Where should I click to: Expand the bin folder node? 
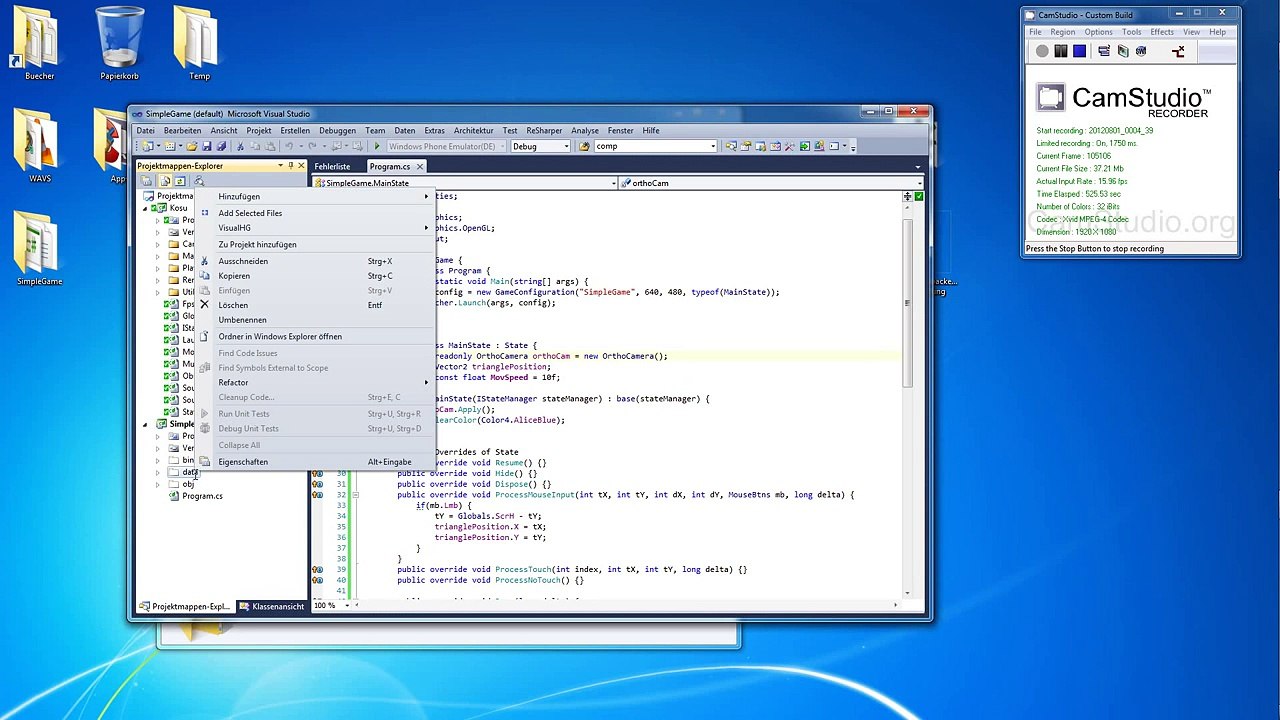pyautogui.click(x=157, y=460)
